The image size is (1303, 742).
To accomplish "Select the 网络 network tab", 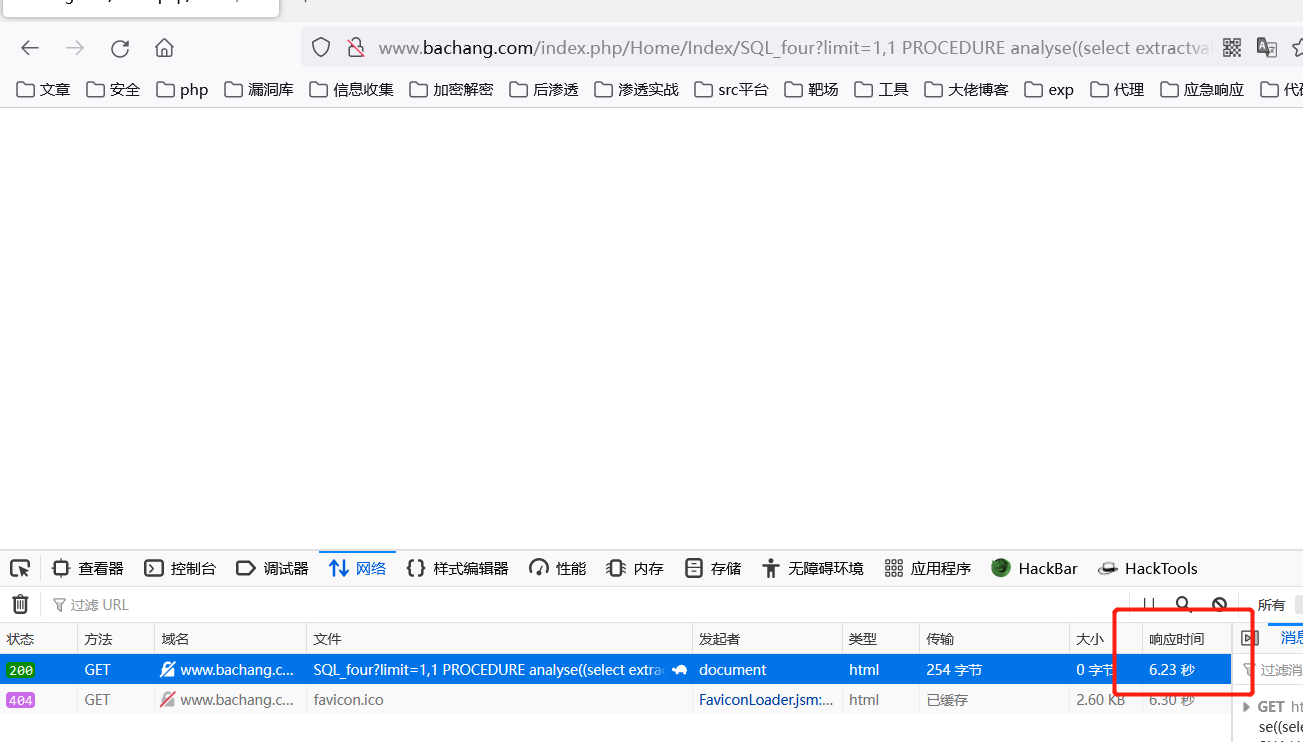I will (x=357, y=568).
